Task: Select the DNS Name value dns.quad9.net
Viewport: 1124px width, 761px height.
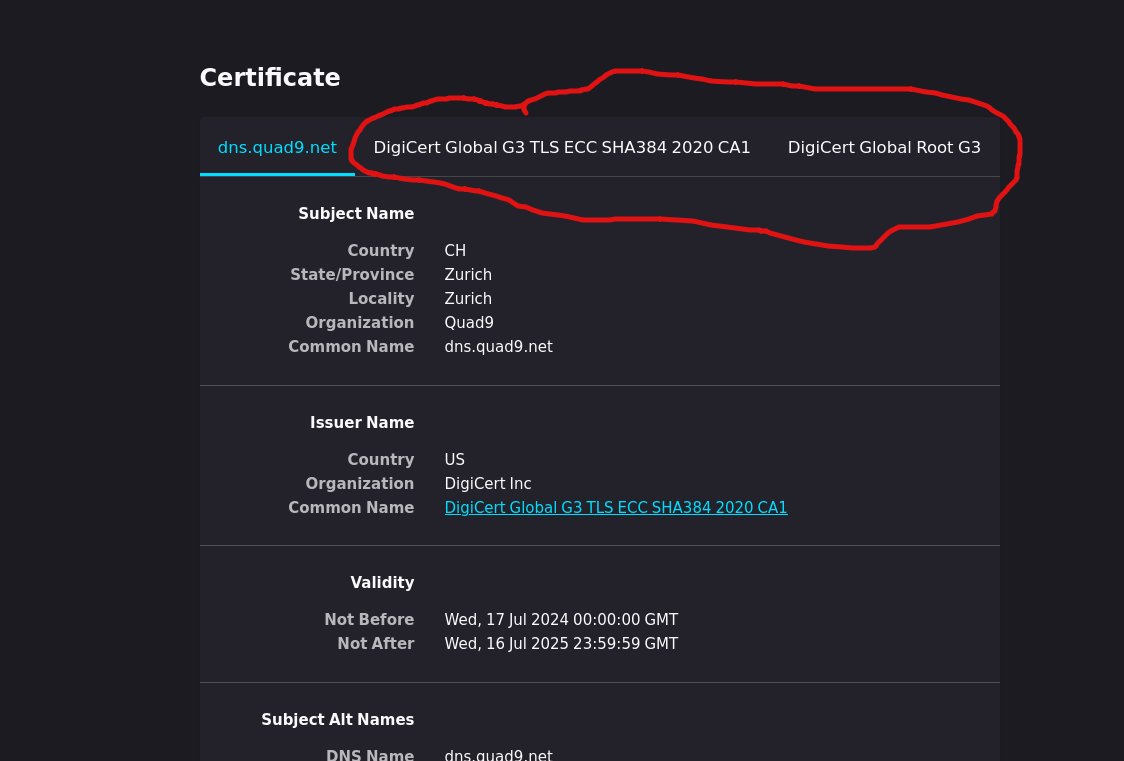Action: (498, 755)
